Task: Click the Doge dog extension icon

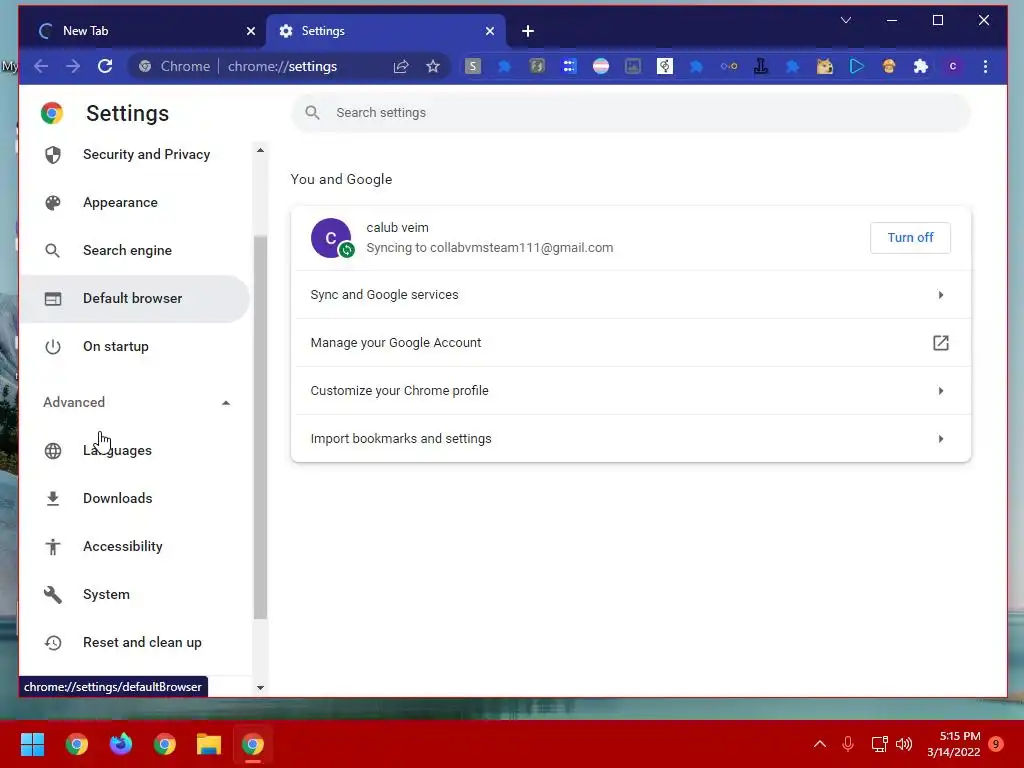Action: click(x=825, y=66)
